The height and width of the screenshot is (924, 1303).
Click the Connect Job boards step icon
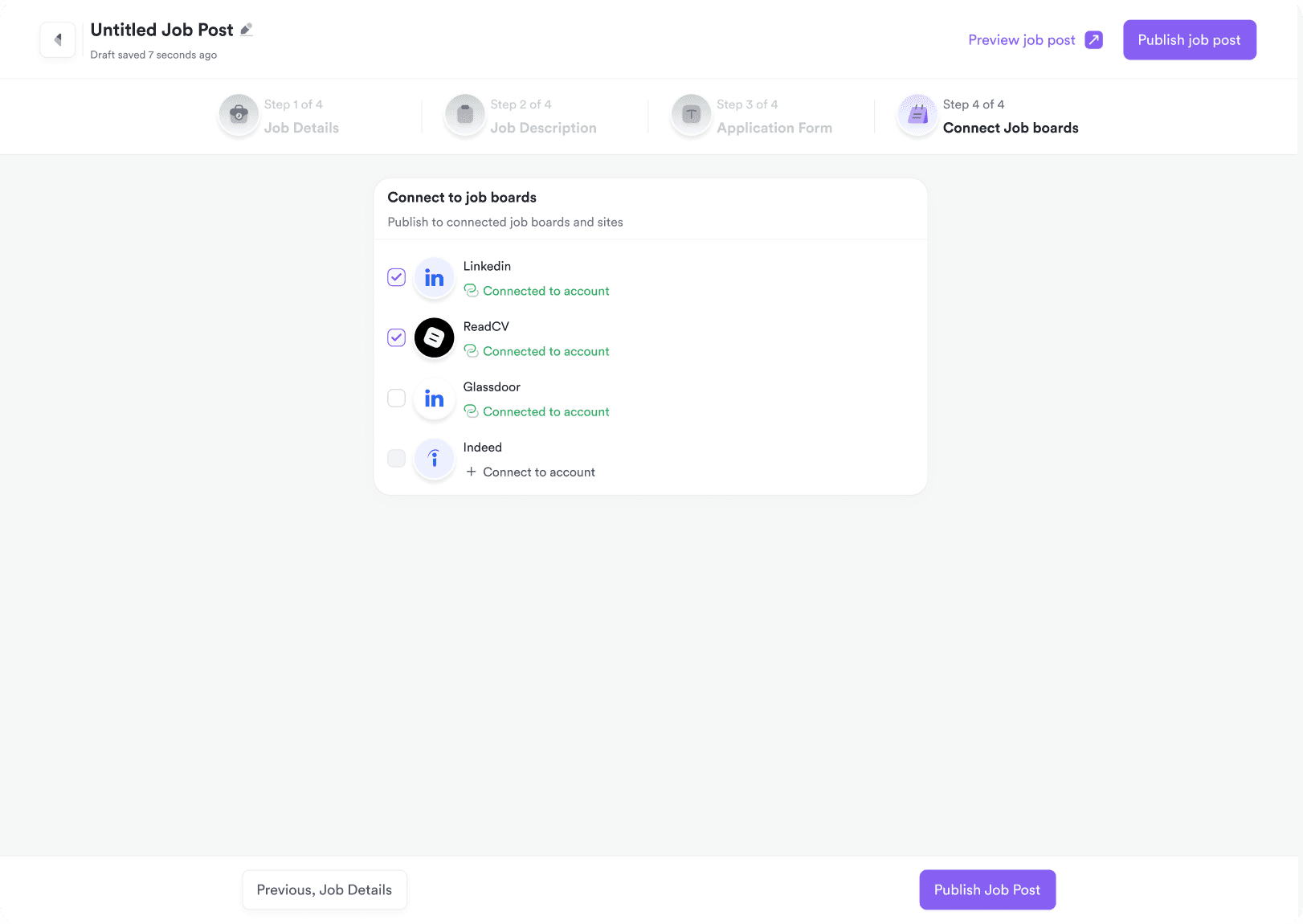(917, 115)
